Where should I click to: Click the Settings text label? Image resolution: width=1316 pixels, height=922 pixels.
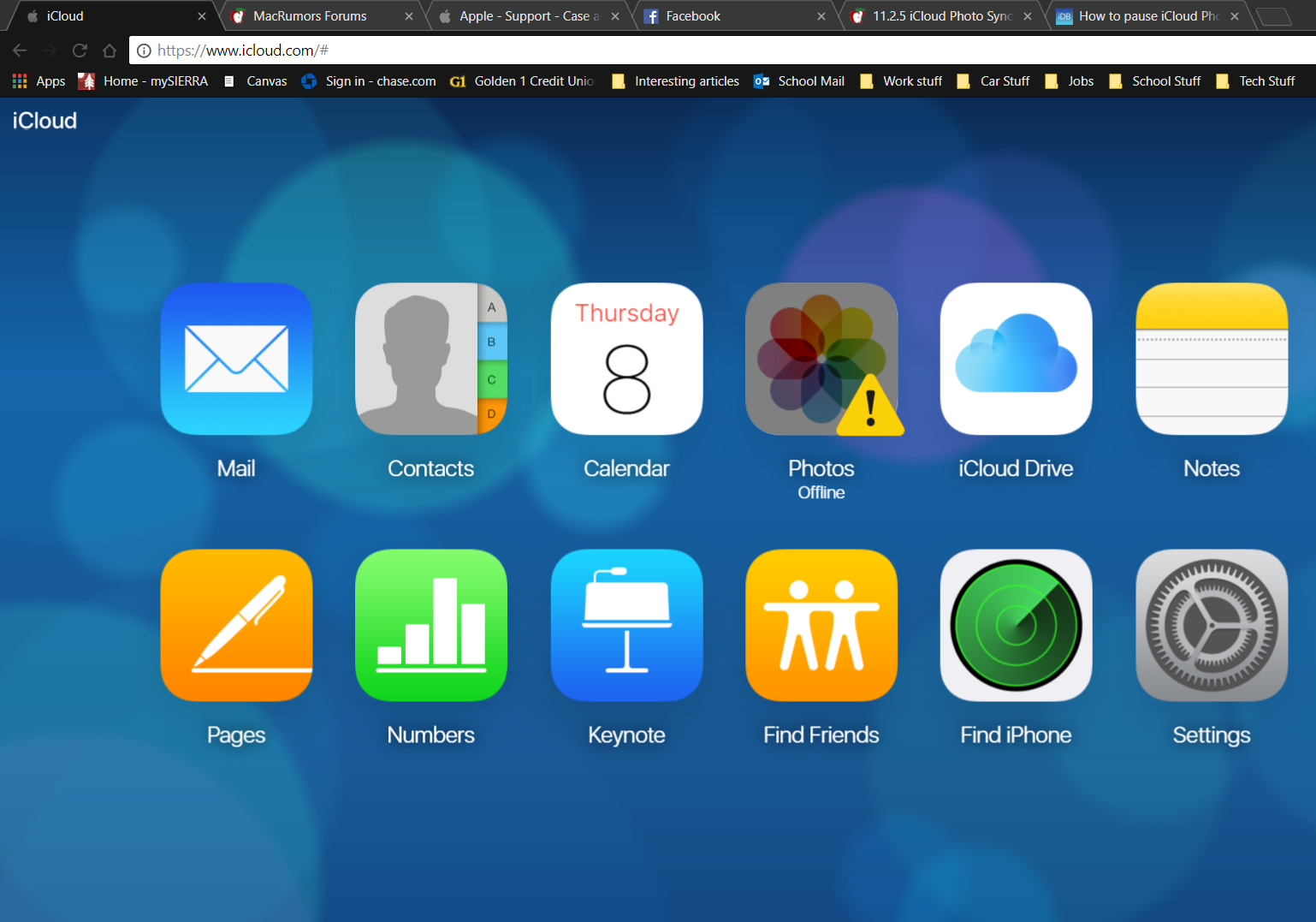1212,735
